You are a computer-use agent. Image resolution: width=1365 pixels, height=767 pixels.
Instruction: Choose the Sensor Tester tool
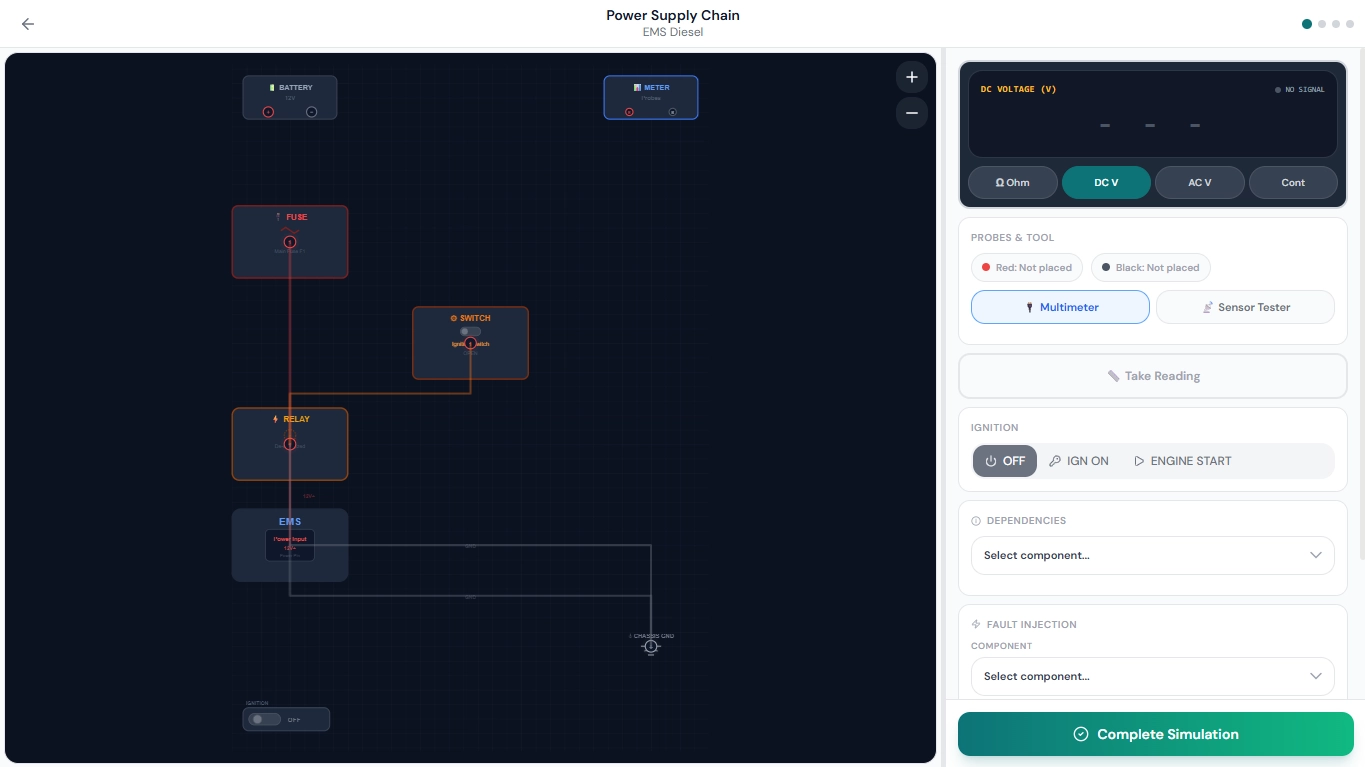[1244, 307]
